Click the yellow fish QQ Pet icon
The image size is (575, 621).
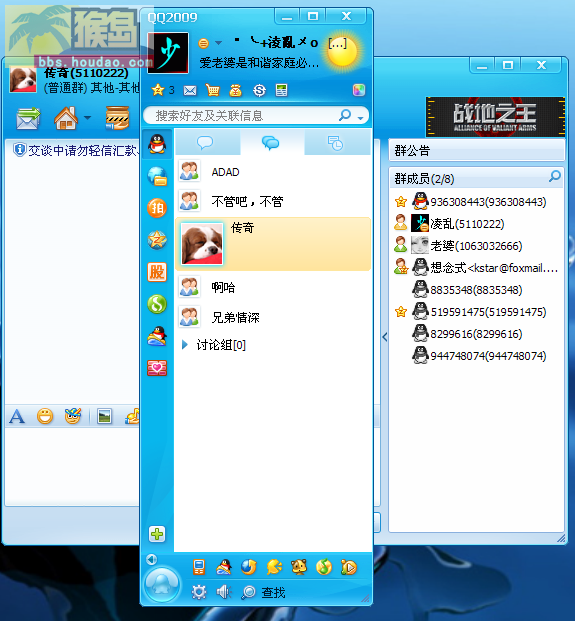tap(274, 567)
